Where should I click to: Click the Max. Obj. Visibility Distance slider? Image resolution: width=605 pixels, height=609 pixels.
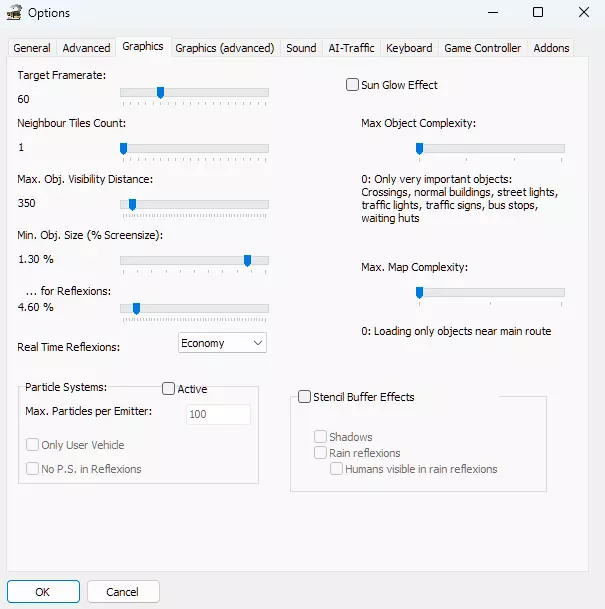194,204
